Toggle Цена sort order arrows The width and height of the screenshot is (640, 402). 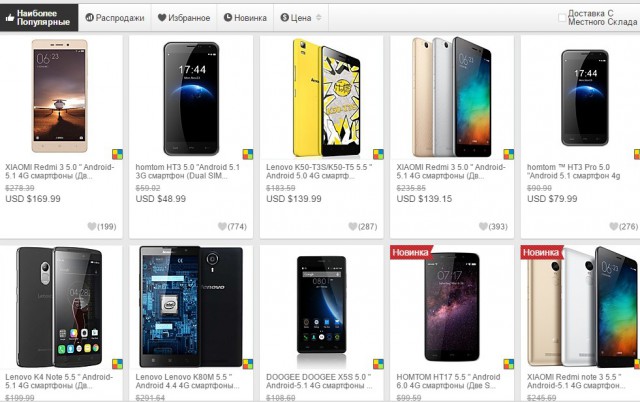(319, 18)
